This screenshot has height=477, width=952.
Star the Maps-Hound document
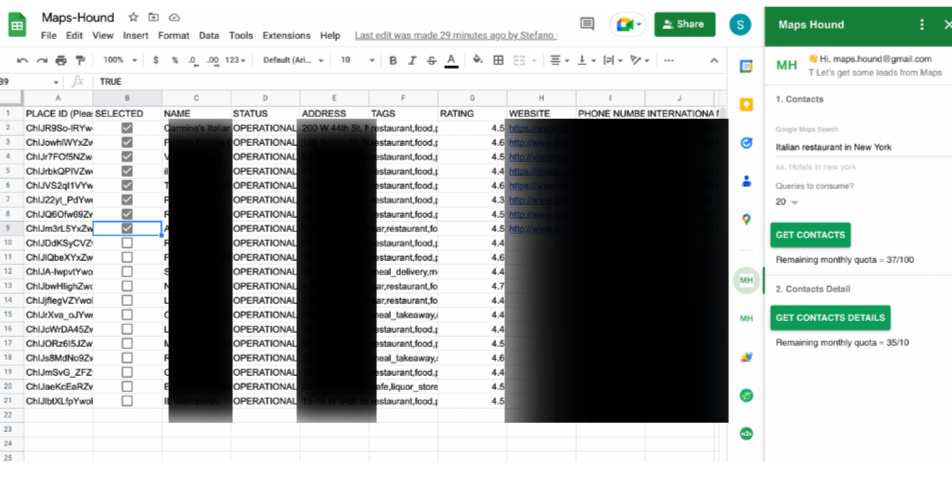133,18
